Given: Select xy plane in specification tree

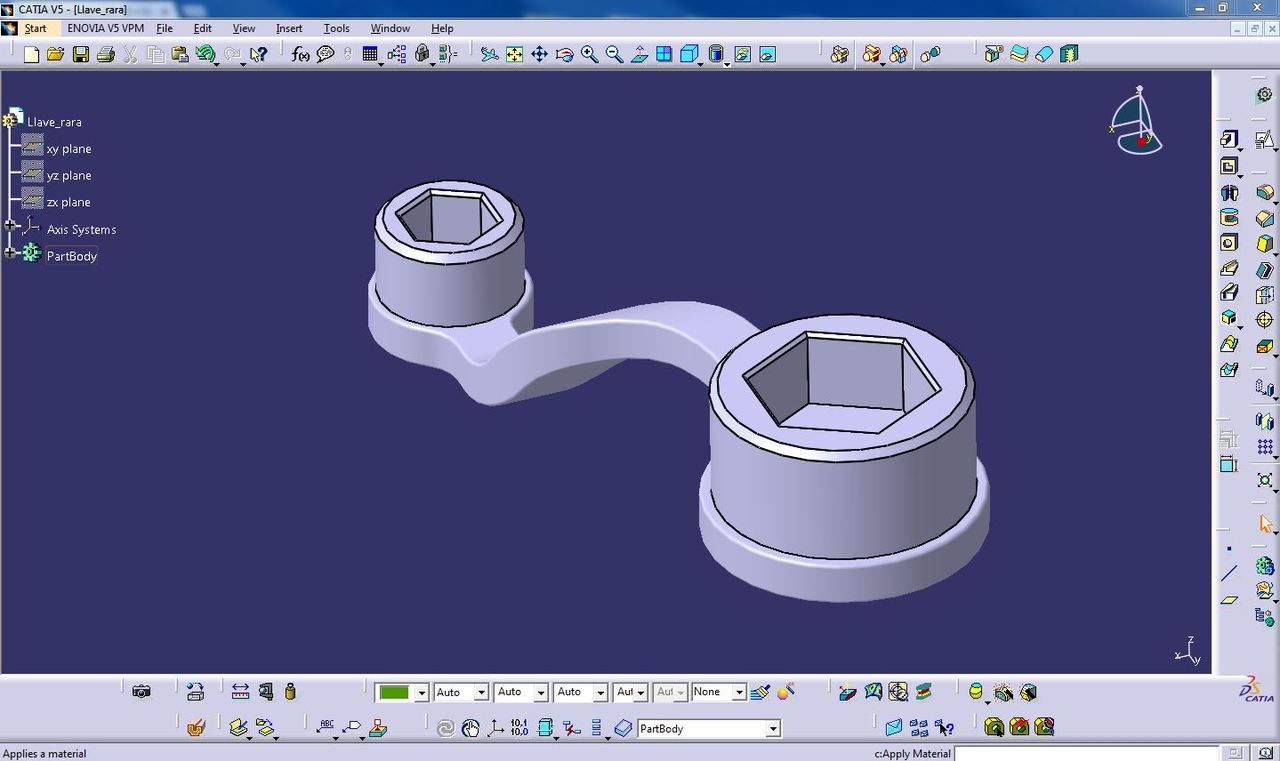Looking at the screenshot, I should coord(68,149).
